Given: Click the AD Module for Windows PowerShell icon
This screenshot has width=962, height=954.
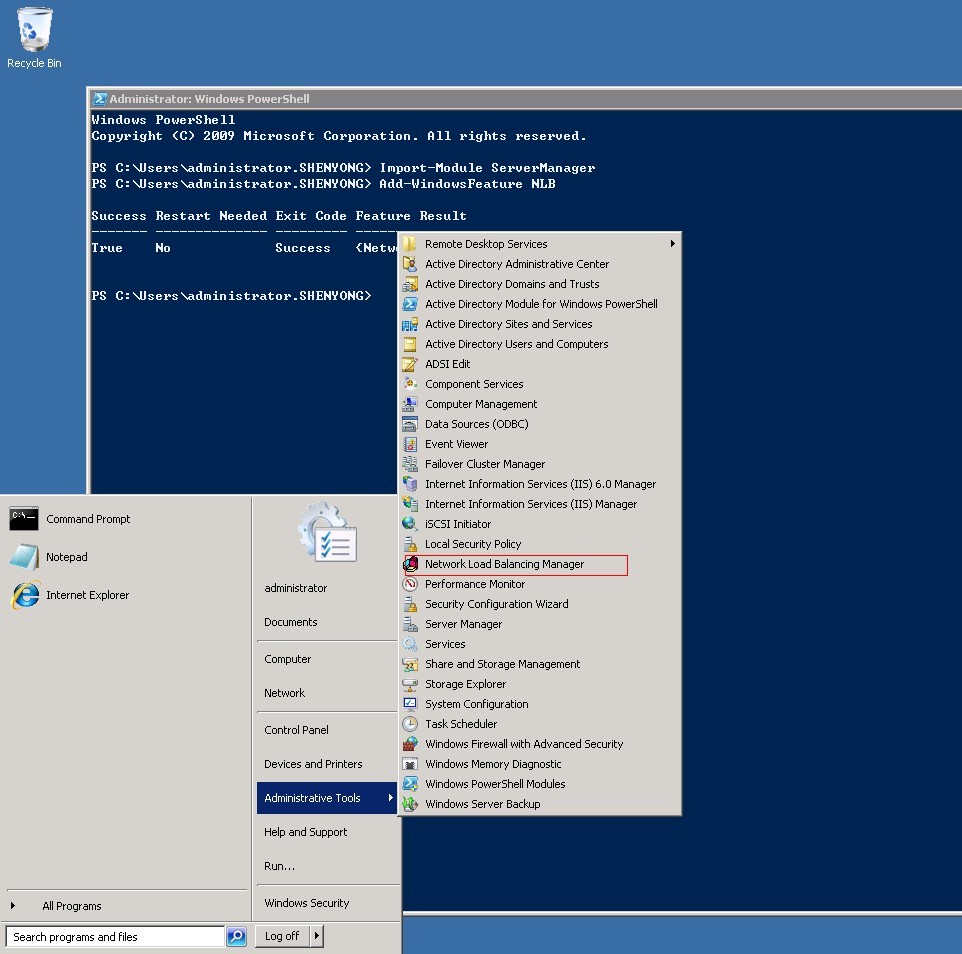Looking at the screenshot, I should [x=410, y=304].
